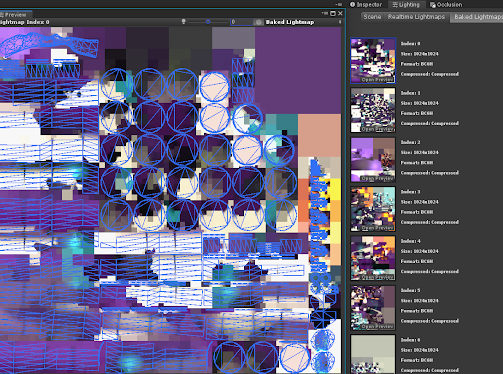Screen dimensions: 503x374
Task: Focus the exposure value field
Action: [x=241, y=22]
